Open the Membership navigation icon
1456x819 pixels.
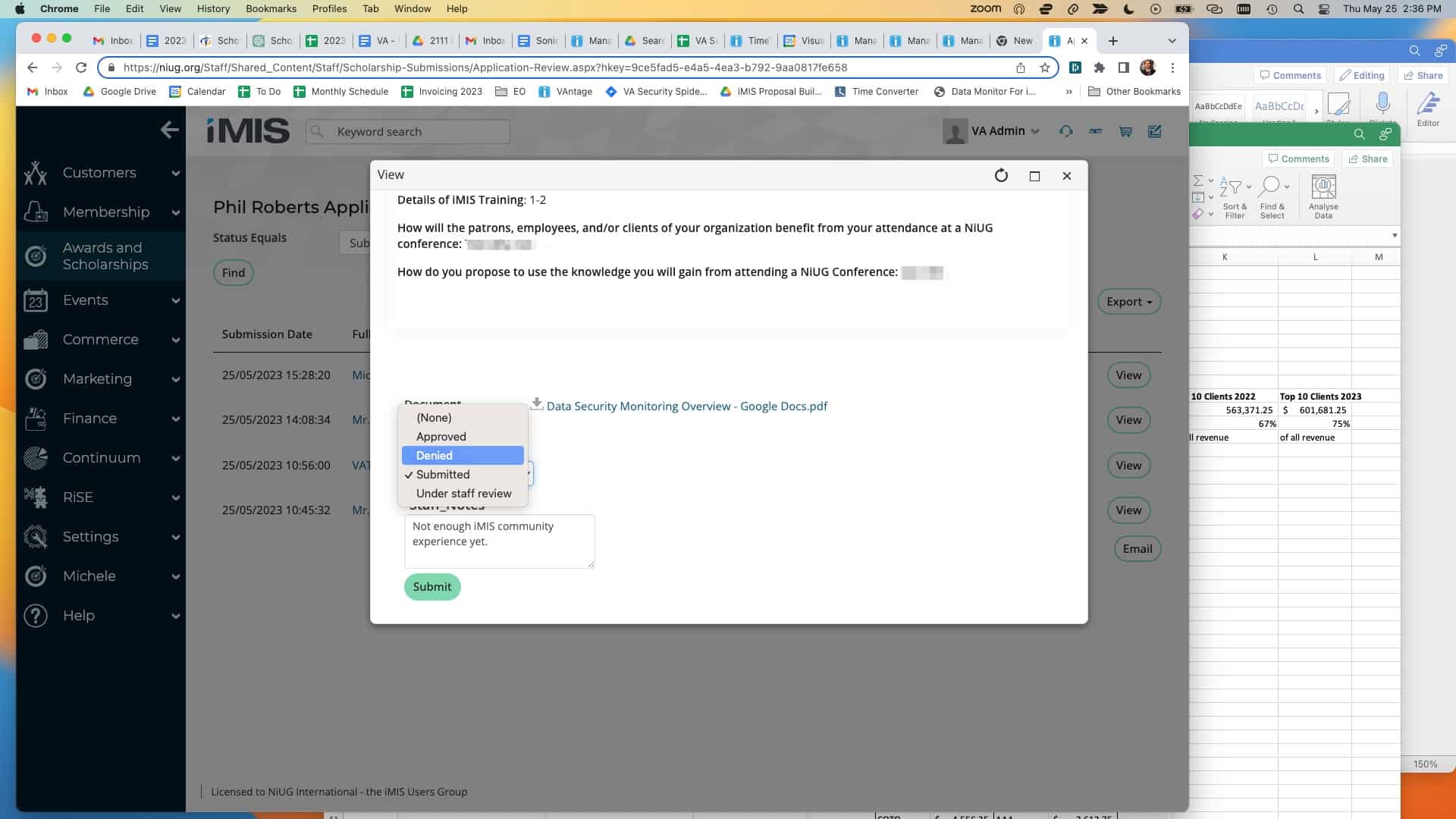pos(36,212)
